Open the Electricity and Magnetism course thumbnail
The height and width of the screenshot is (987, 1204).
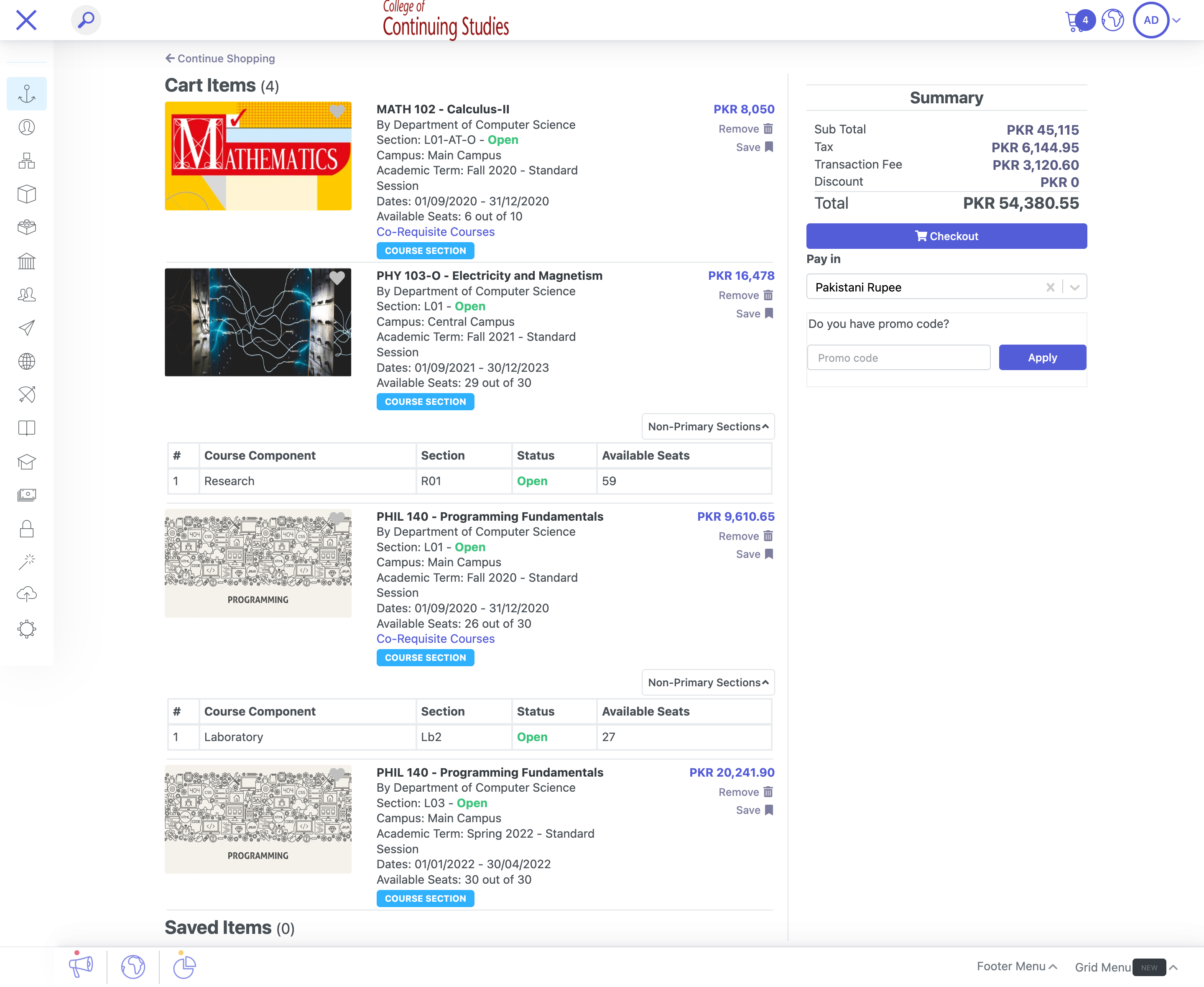tap(258, 322)
